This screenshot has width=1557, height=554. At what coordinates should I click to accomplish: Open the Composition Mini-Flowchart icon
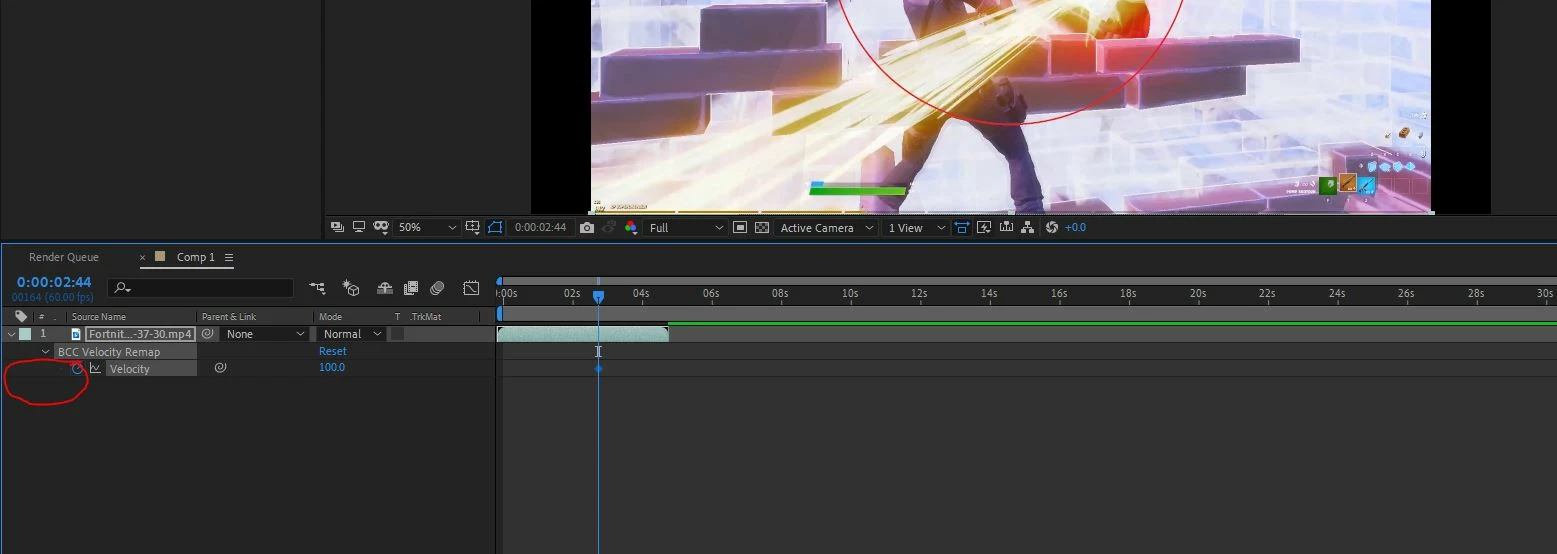[318, 288]
